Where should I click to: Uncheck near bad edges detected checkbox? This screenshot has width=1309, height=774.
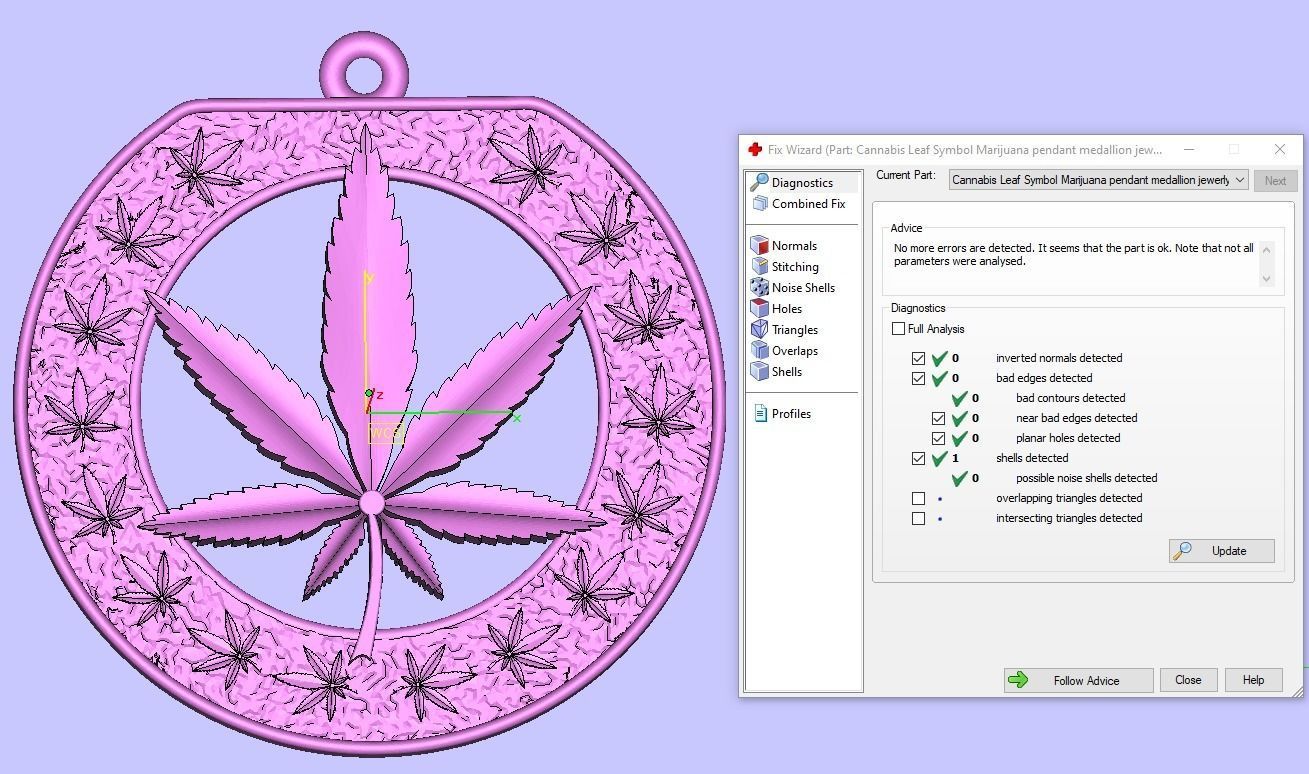point(938,418)
